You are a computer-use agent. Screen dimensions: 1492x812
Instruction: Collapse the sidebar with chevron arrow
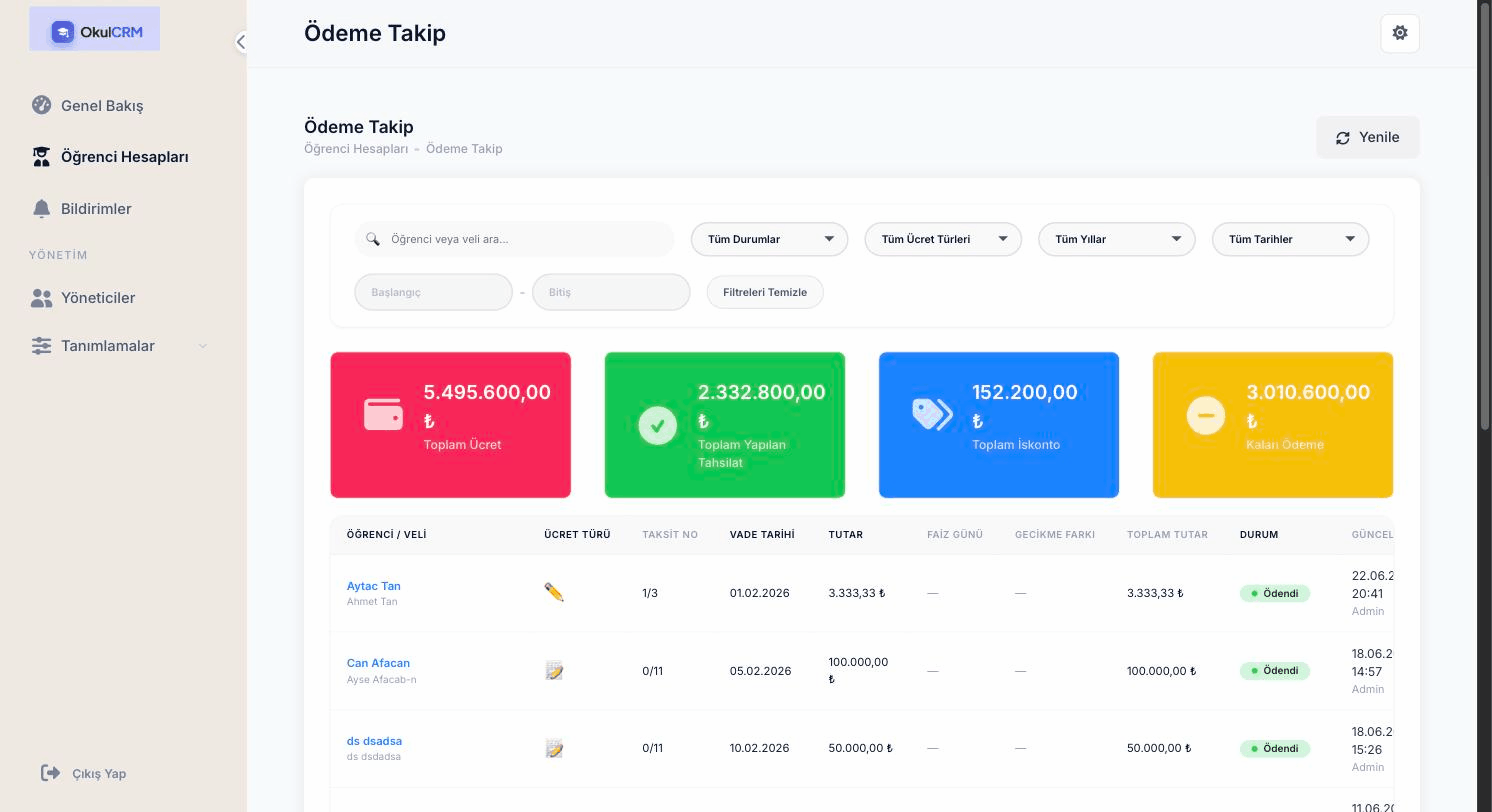click(240, 42)
